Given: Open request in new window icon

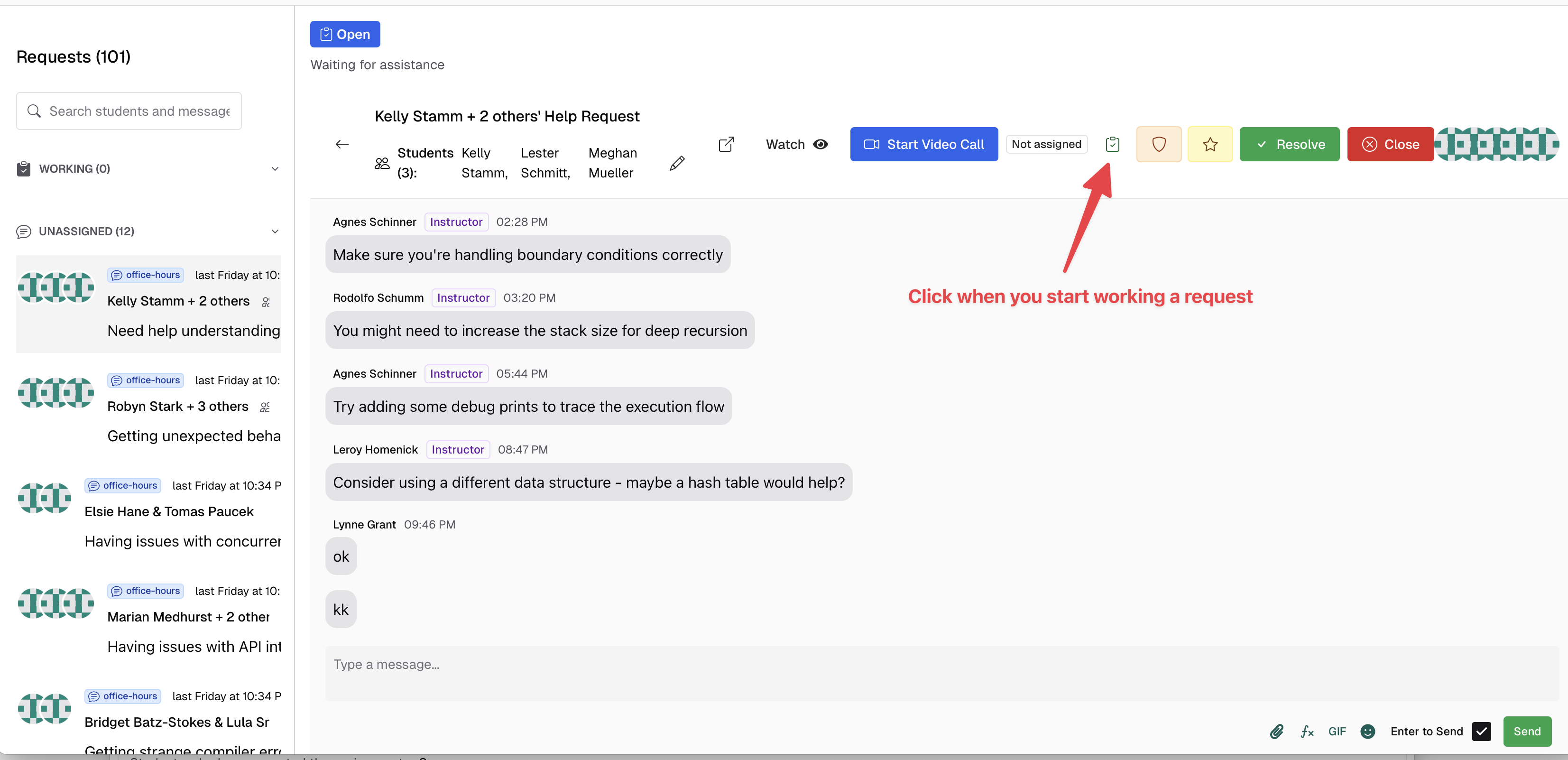Looking at the screenshot, I should (x=726, y=144).
